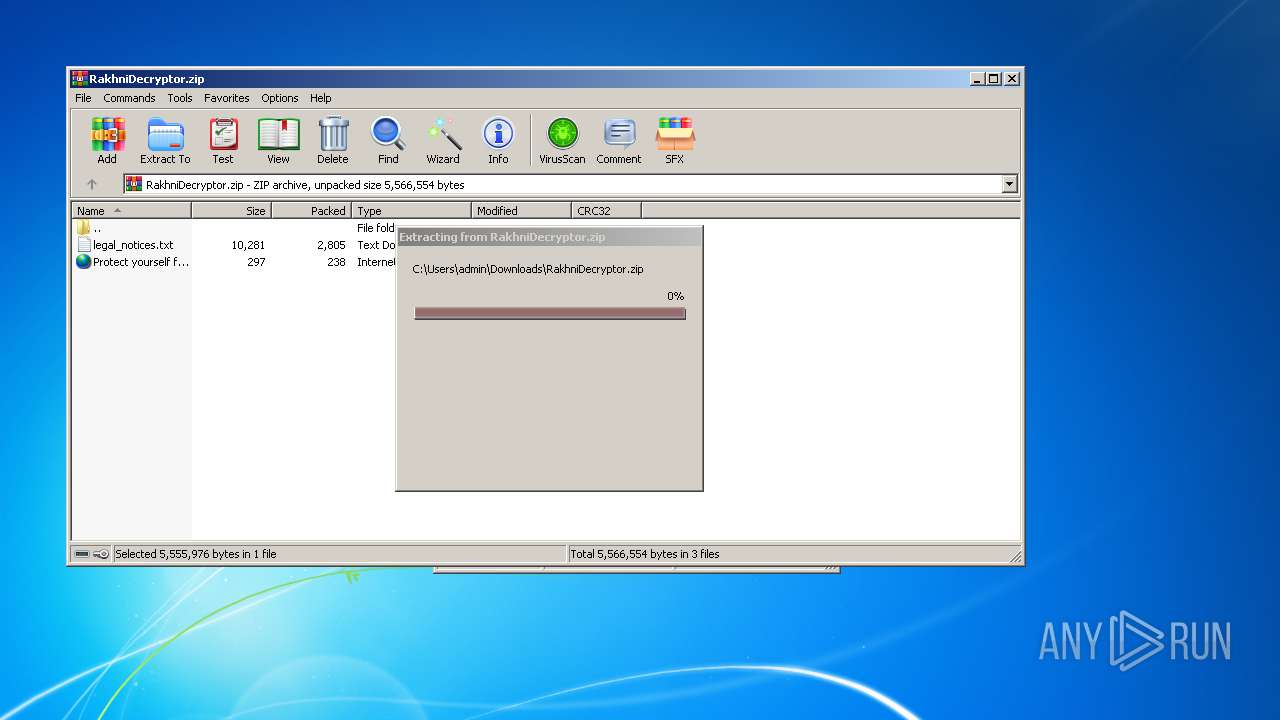The image size is (1280, 720).
Task: Sort files by CRC32 column
Action: (x=606, y=210)
